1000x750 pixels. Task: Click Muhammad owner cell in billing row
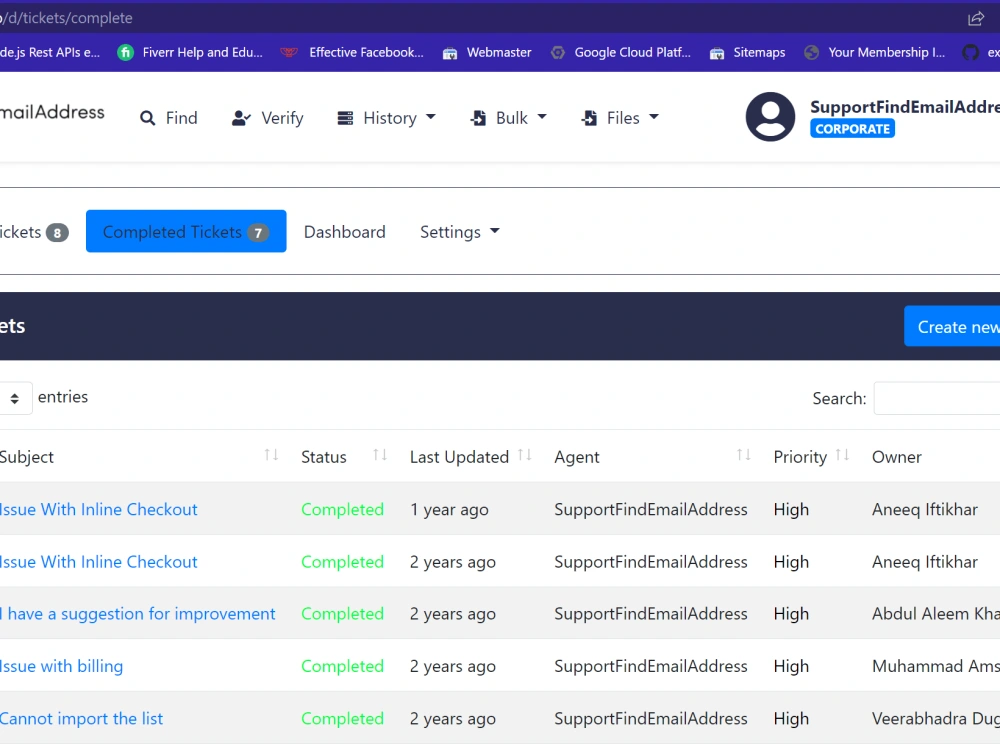point(936,666)
